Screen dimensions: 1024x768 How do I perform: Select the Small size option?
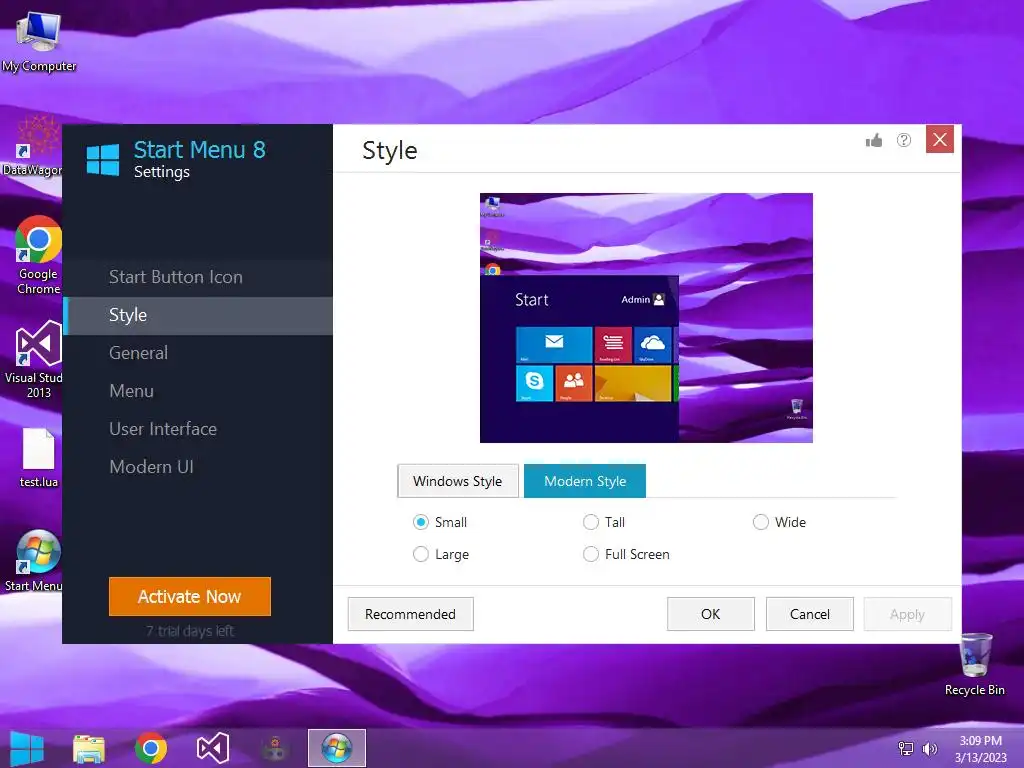[x=440, y=522]
